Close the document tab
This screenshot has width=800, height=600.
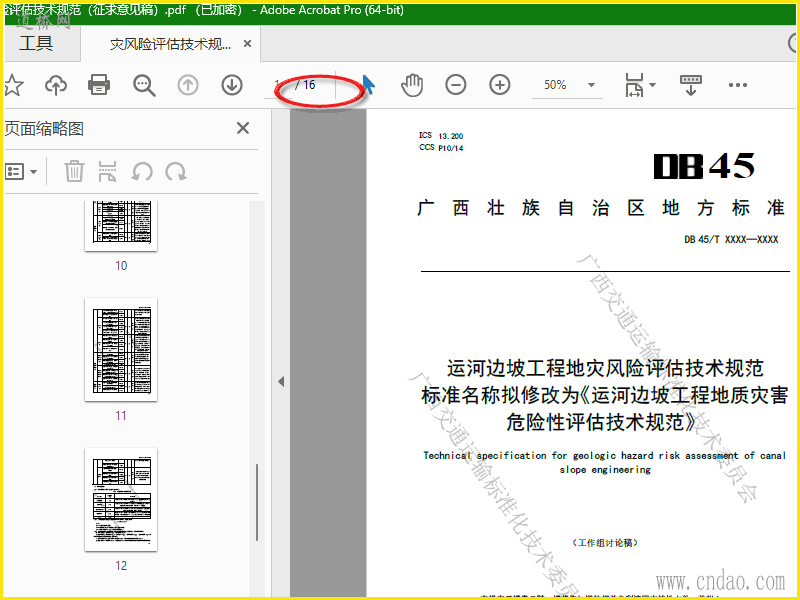247,44
